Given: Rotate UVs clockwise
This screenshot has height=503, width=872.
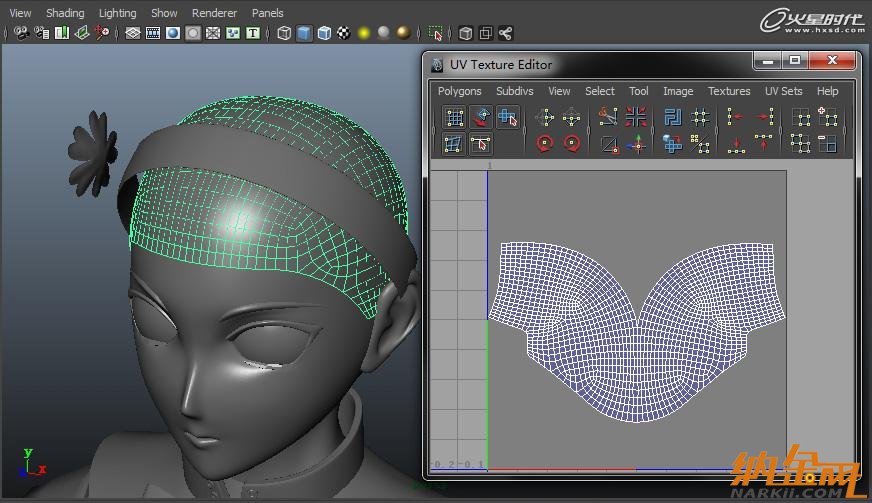Looking at the screenshot, I should 572,144.
